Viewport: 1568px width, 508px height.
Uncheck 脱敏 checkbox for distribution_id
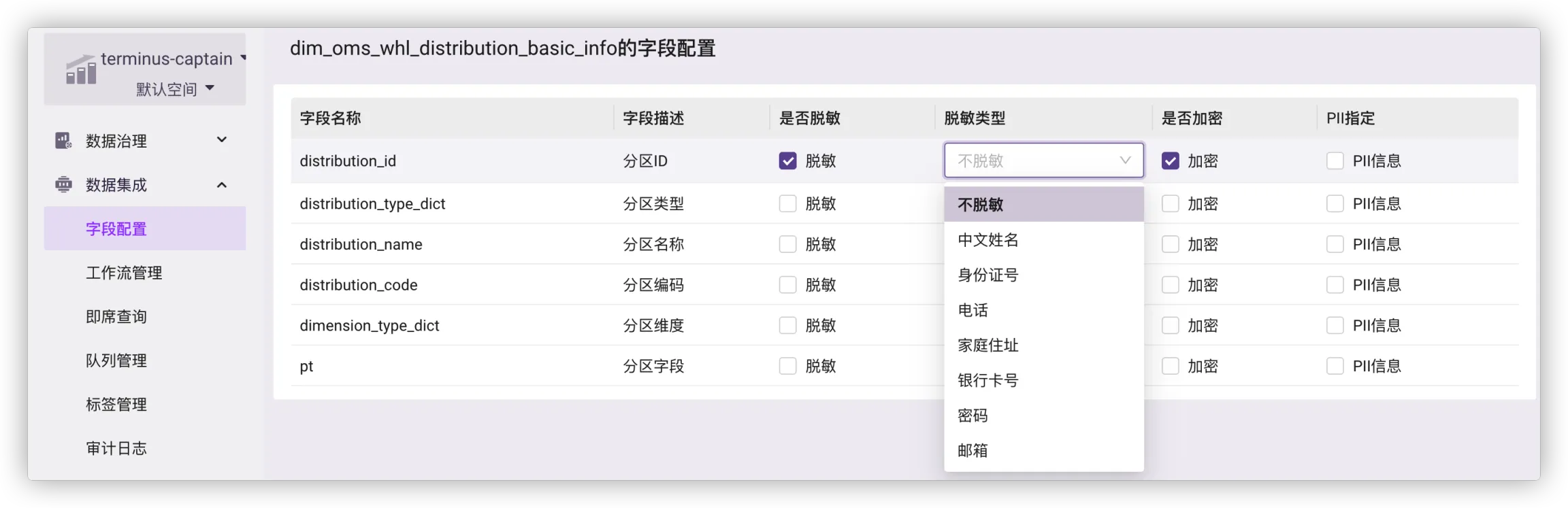(x=787, y=161)
